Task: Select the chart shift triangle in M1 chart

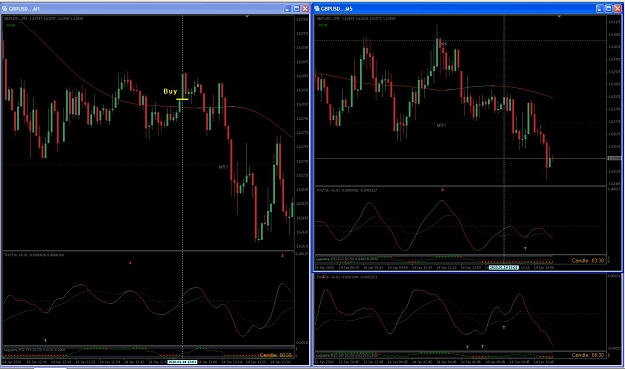Action: tap(247, 16)
